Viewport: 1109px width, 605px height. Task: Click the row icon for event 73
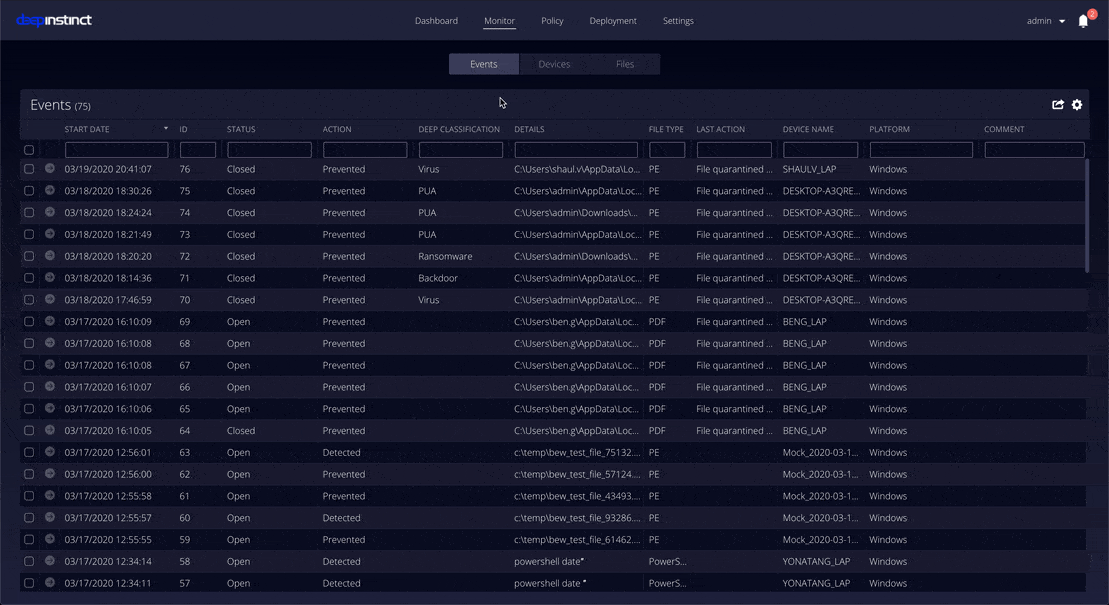coord(50,234)
